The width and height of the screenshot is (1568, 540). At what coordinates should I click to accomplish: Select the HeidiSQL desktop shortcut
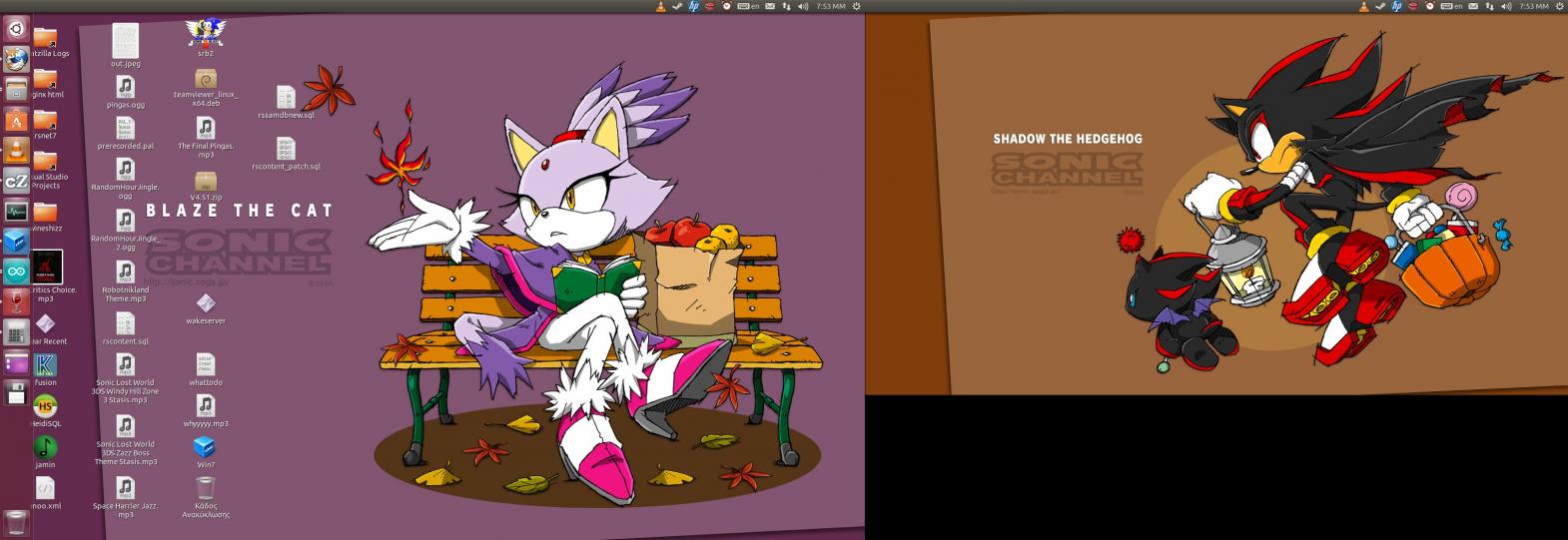(45, 409)
